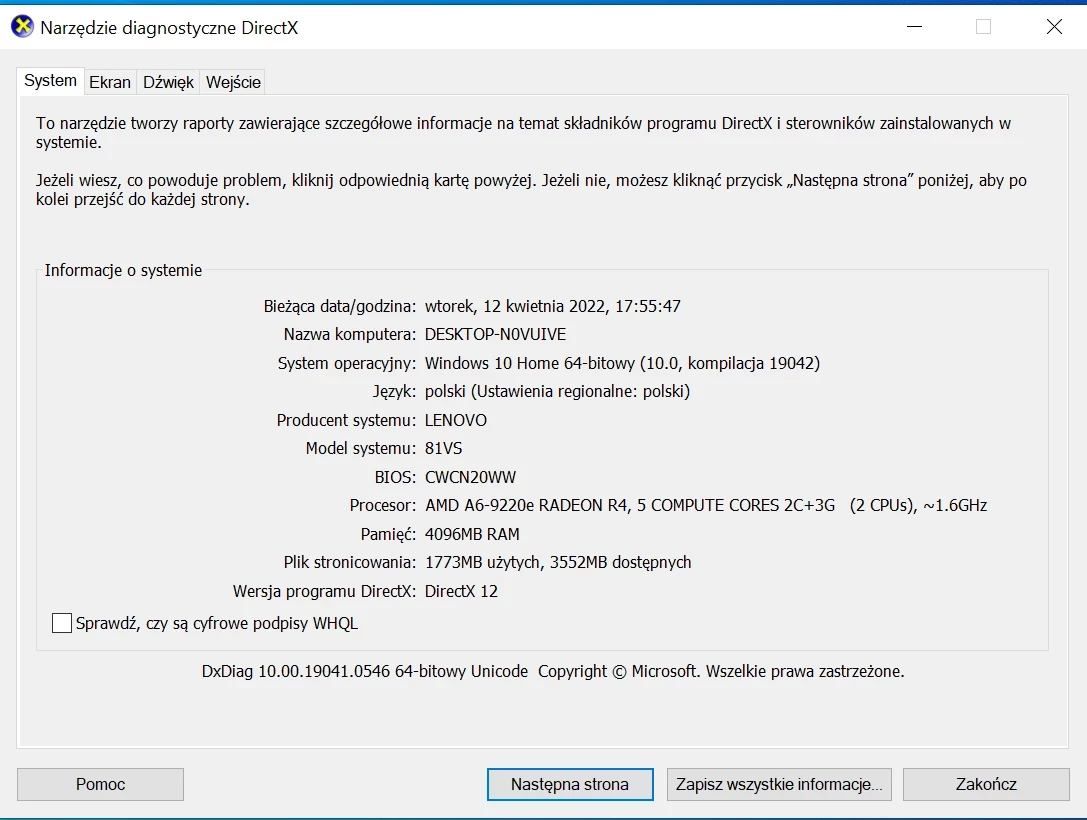
Task: Switch to the Ekran tab
Action: [110, 82]
